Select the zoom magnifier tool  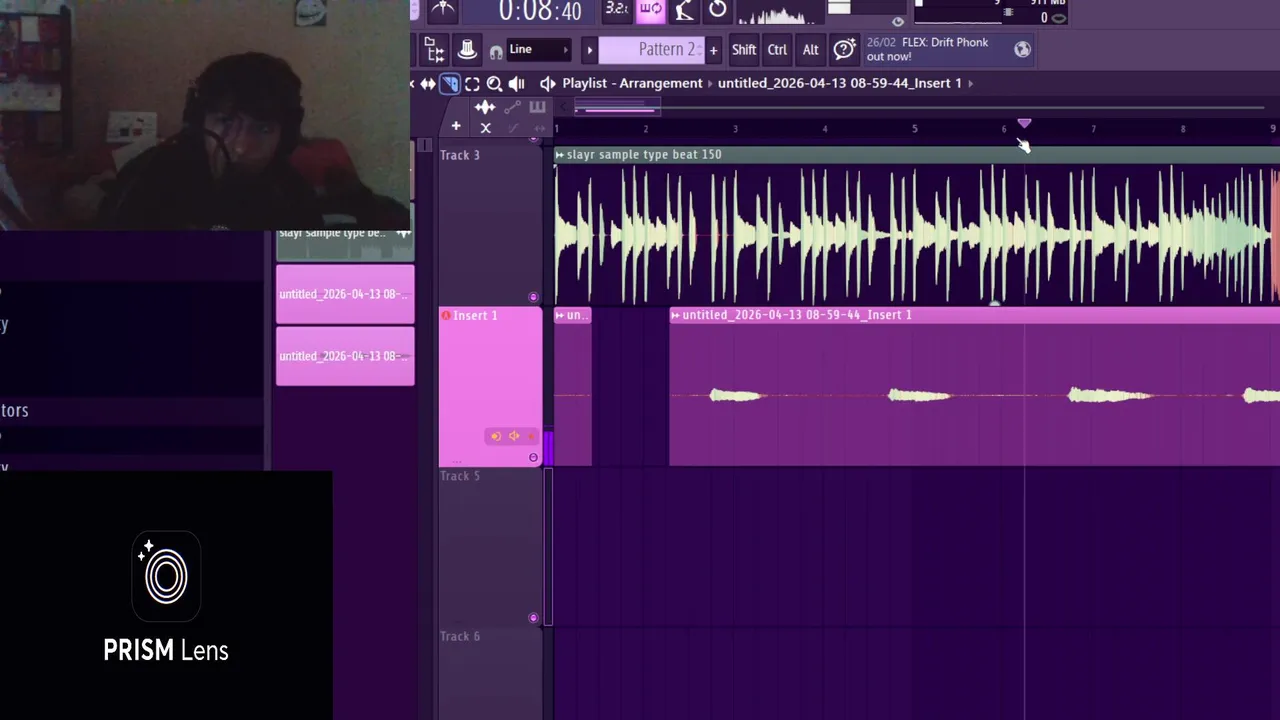[494, 84]
